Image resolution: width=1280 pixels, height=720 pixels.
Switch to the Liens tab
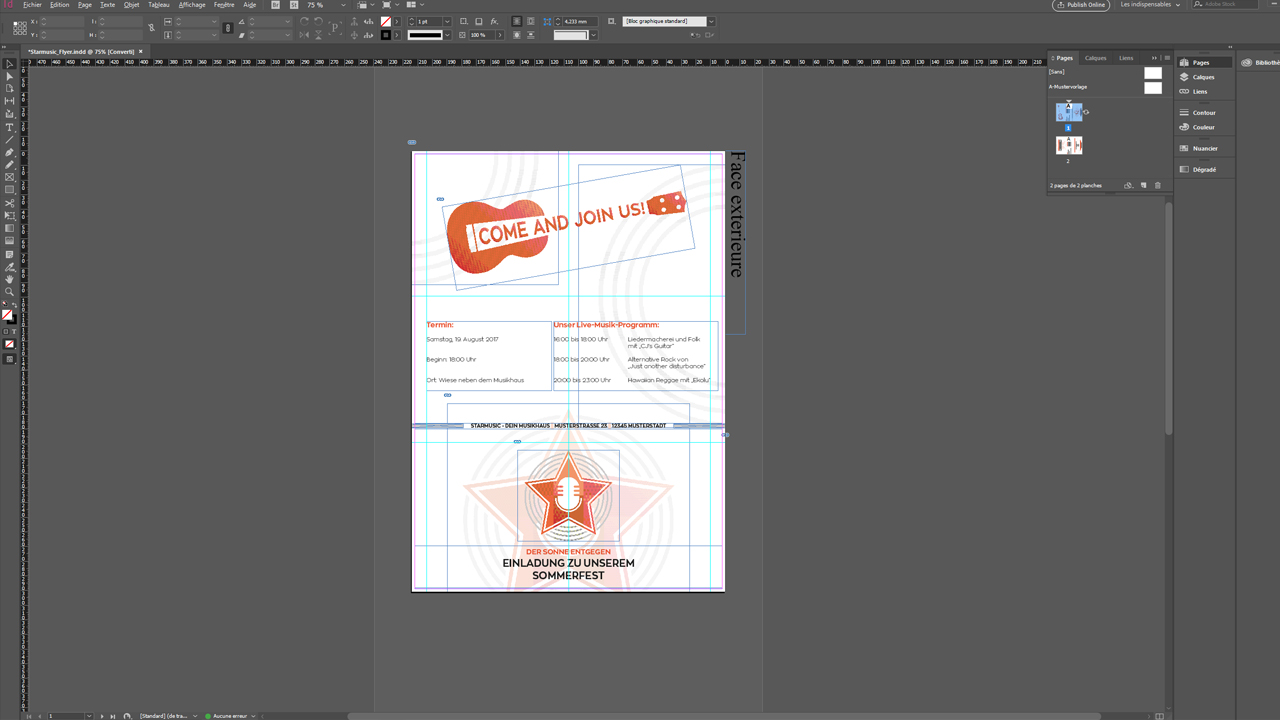pos(1126,58)
